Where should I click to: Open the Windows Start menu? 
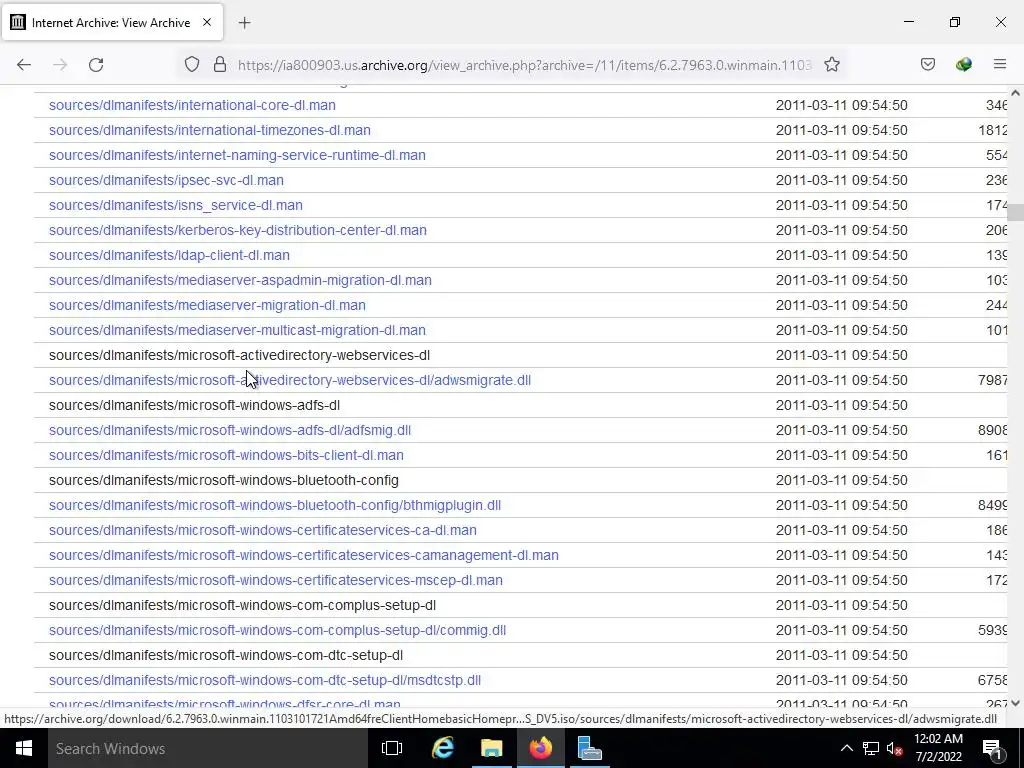coord(24,748)
